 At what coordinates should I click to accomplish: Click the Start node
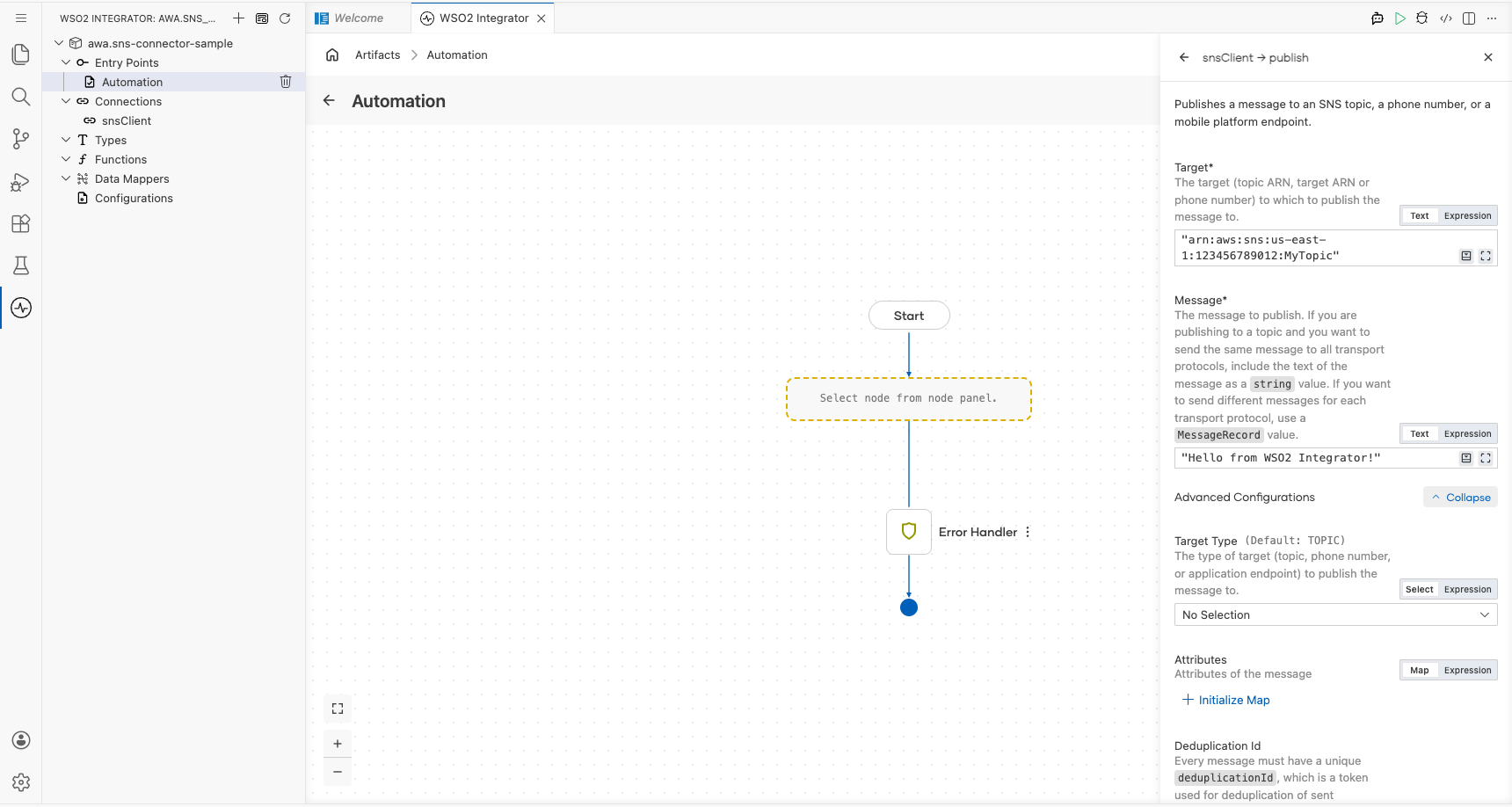coord(909,316)
